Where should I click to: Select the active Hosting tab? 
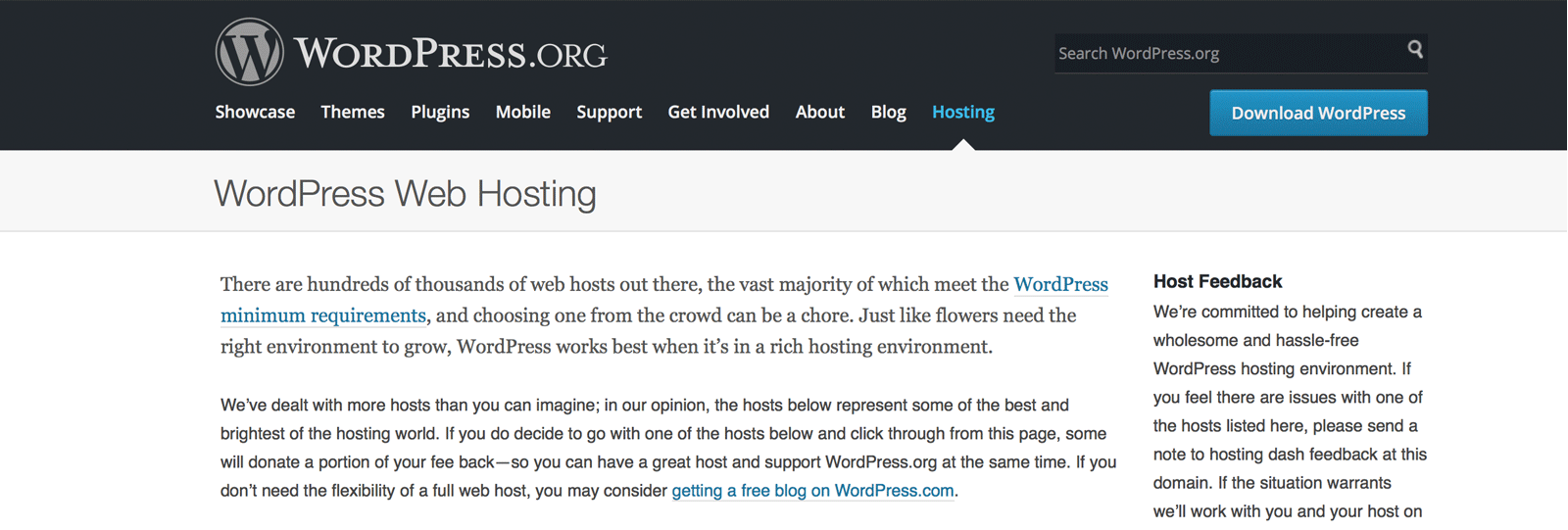click(962, 112)
